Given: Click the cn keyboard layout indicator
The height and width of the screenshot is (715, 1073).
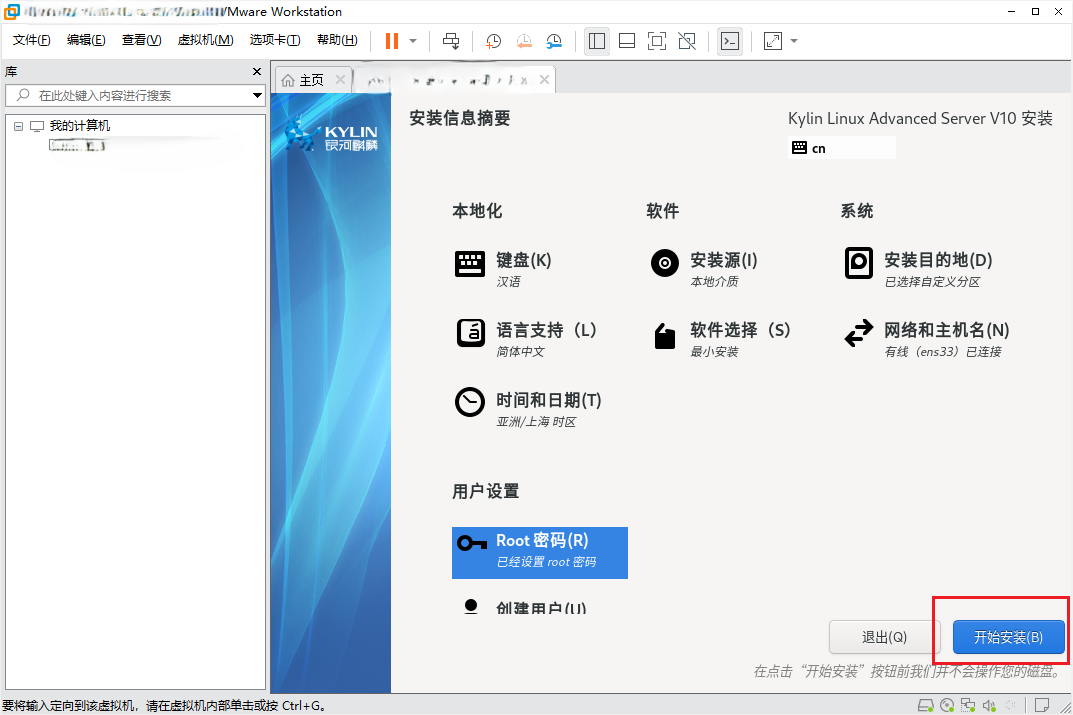Looking at the screenshot, I should (x=842, y=148).
